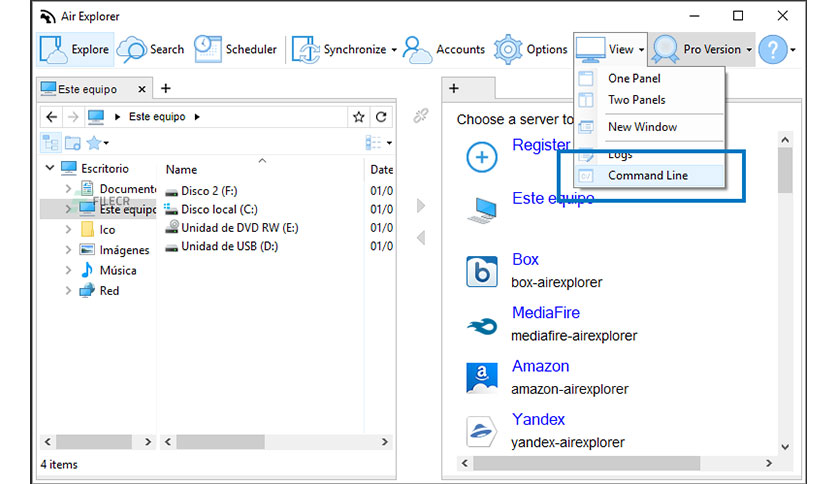
Task: Expand the Ico folder node
Action: (68, 230)
